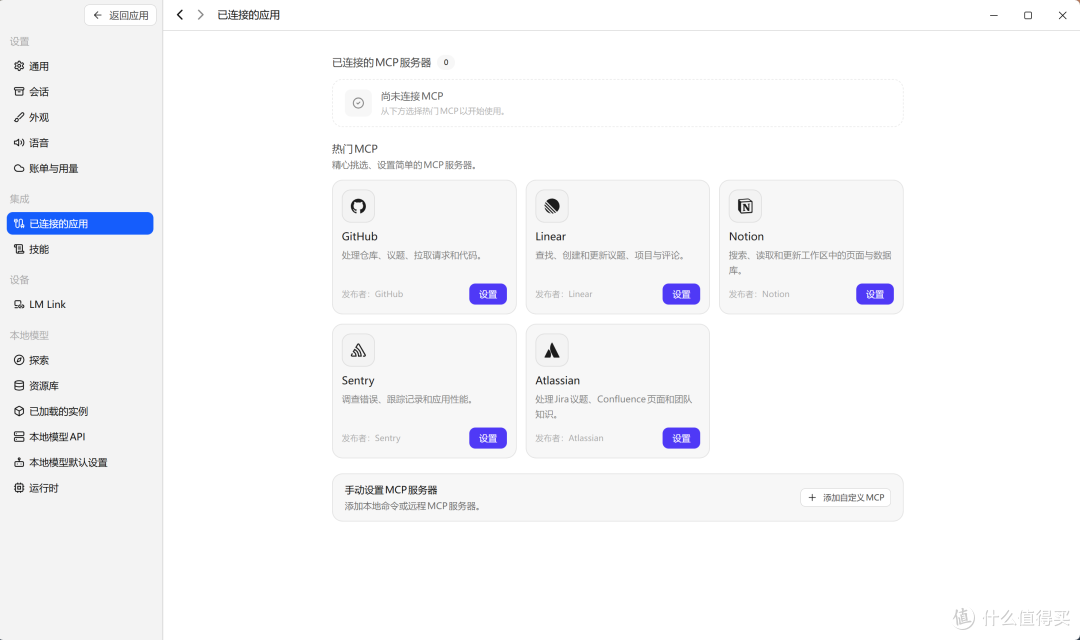Click the Sentry card title

click(358, 380)
